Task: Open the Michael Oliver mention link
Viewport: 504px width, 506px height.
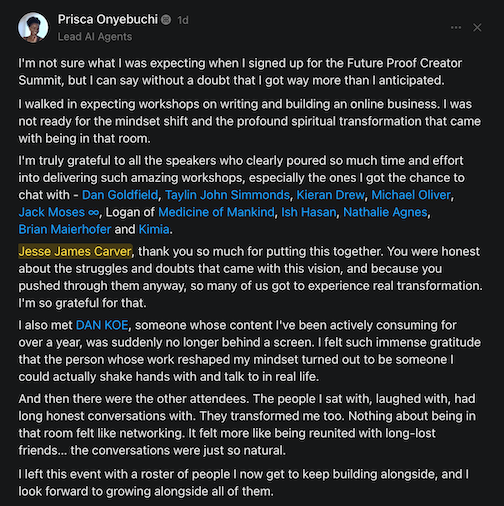Action: [411, 195]
